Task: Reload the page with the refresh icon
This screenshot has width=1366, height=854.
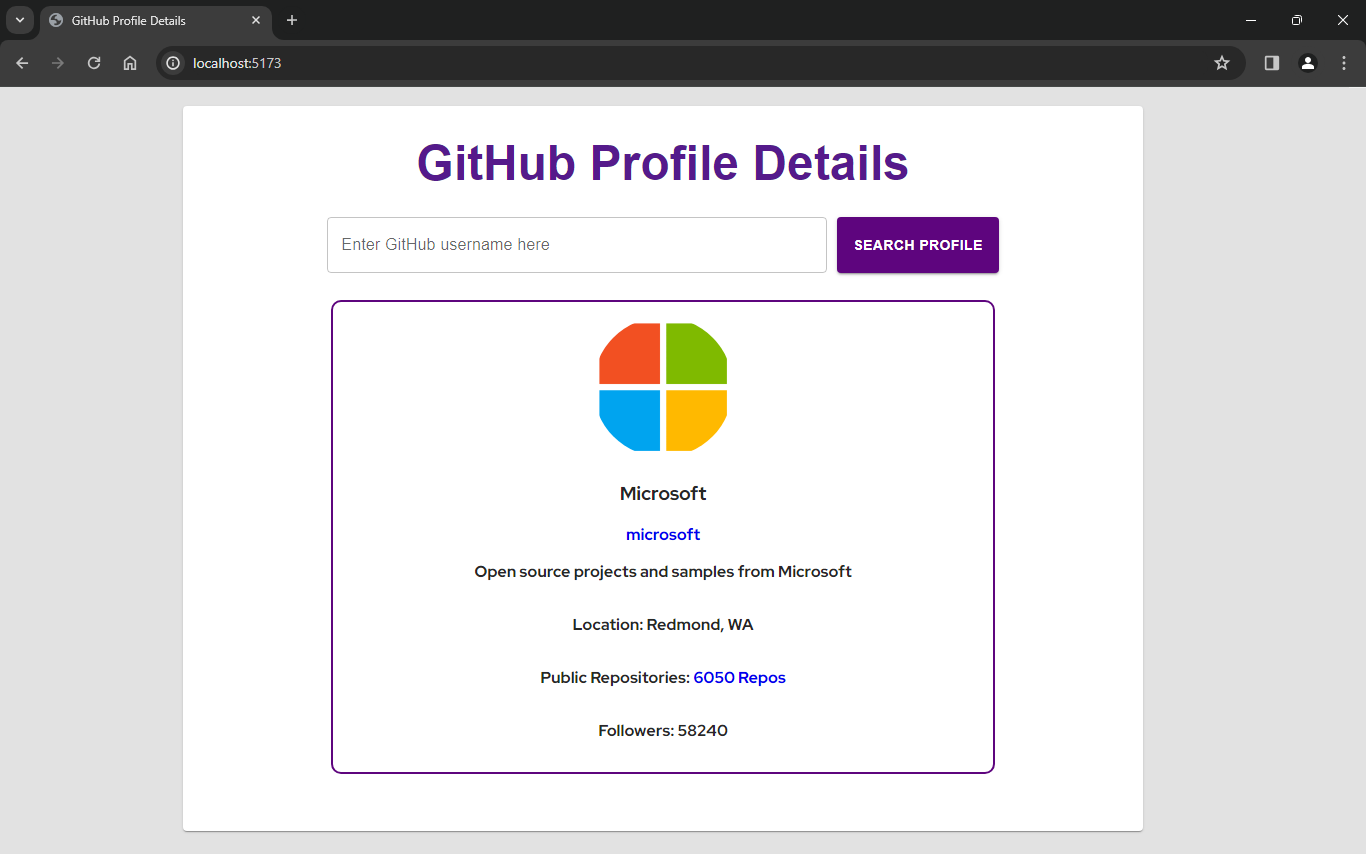Action: click(x=94, y=63)
